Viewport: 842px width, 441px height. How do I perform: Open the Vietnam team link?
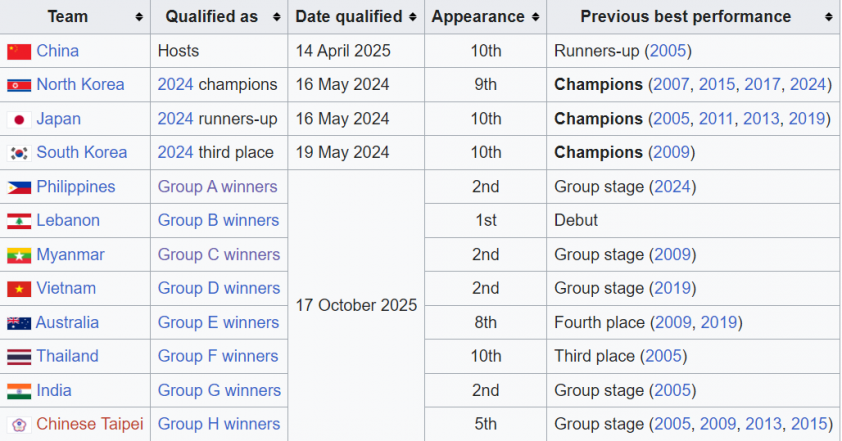click(x=66, y=289)
